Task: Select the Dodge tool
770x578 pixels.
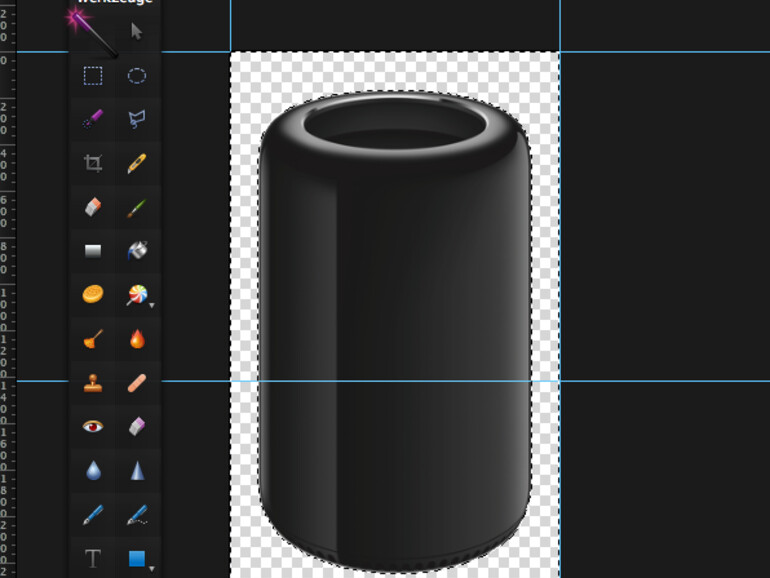Action: tap(93, 339)
